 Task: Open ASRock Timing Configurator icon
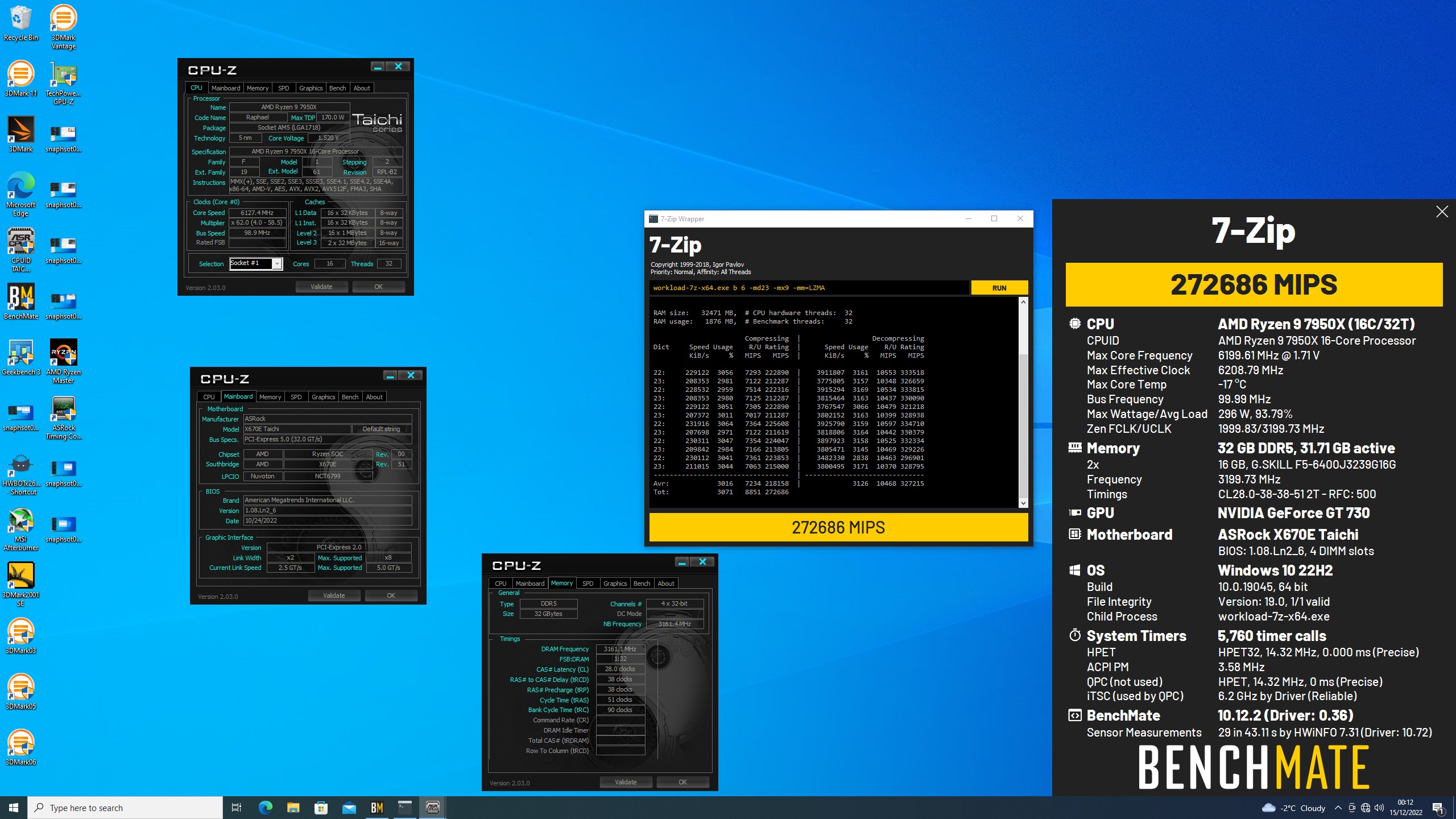tap(63, 417)
